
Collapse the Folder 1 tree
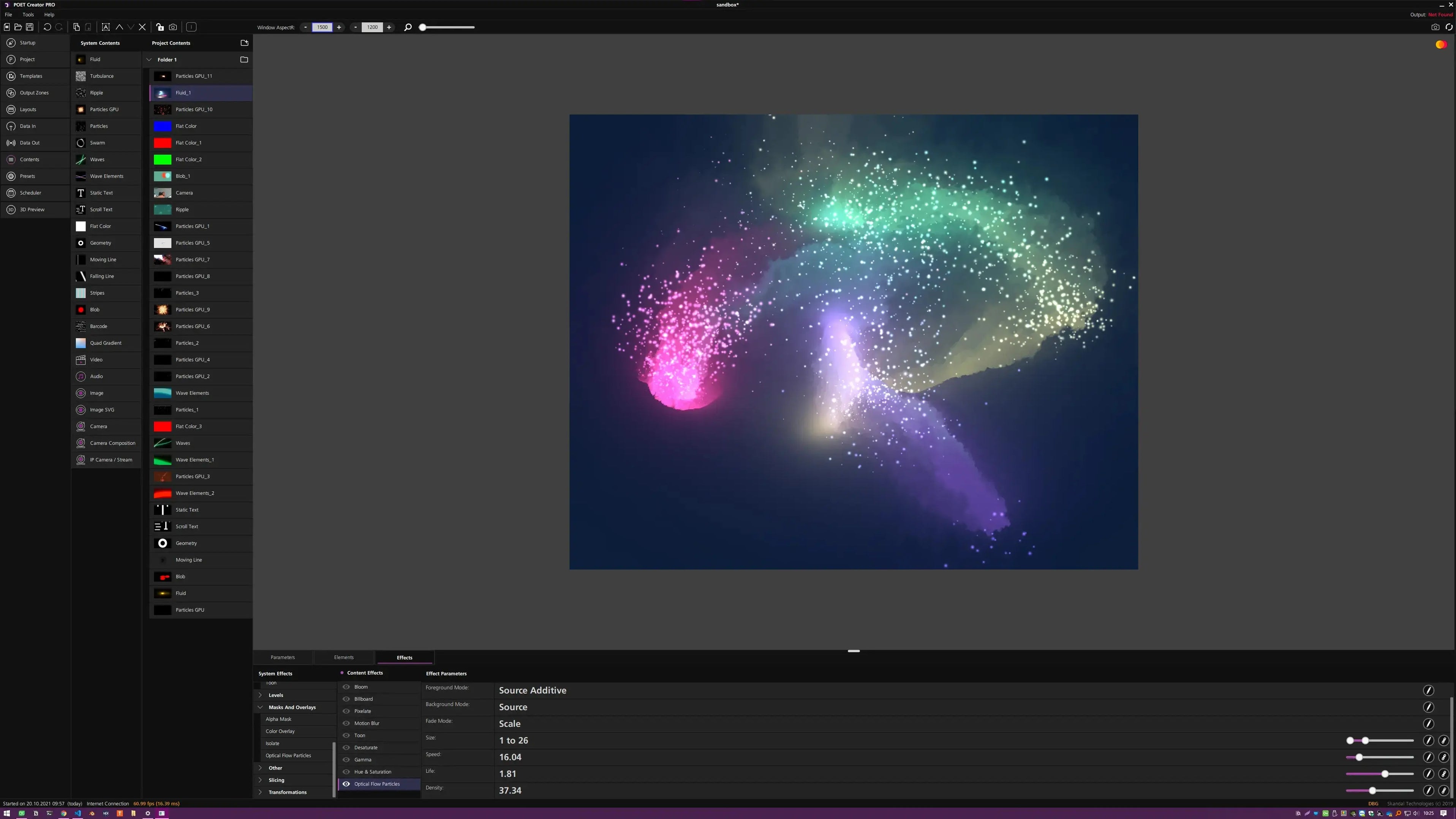149,59
